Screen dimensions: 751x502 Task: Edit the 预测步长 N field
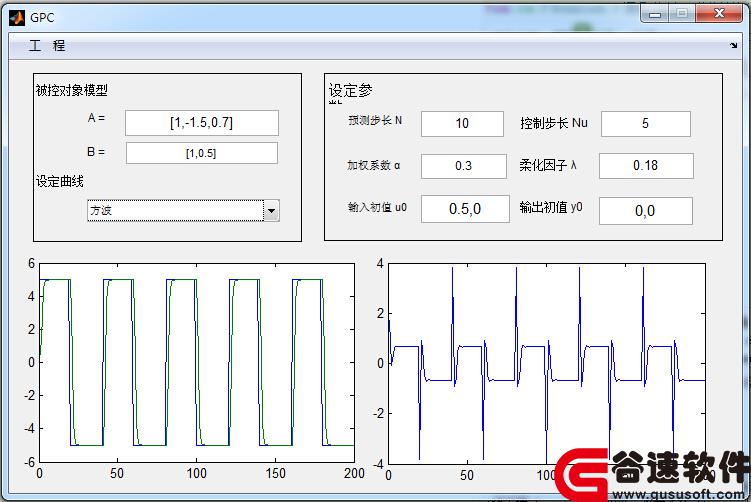pos(462,124)
